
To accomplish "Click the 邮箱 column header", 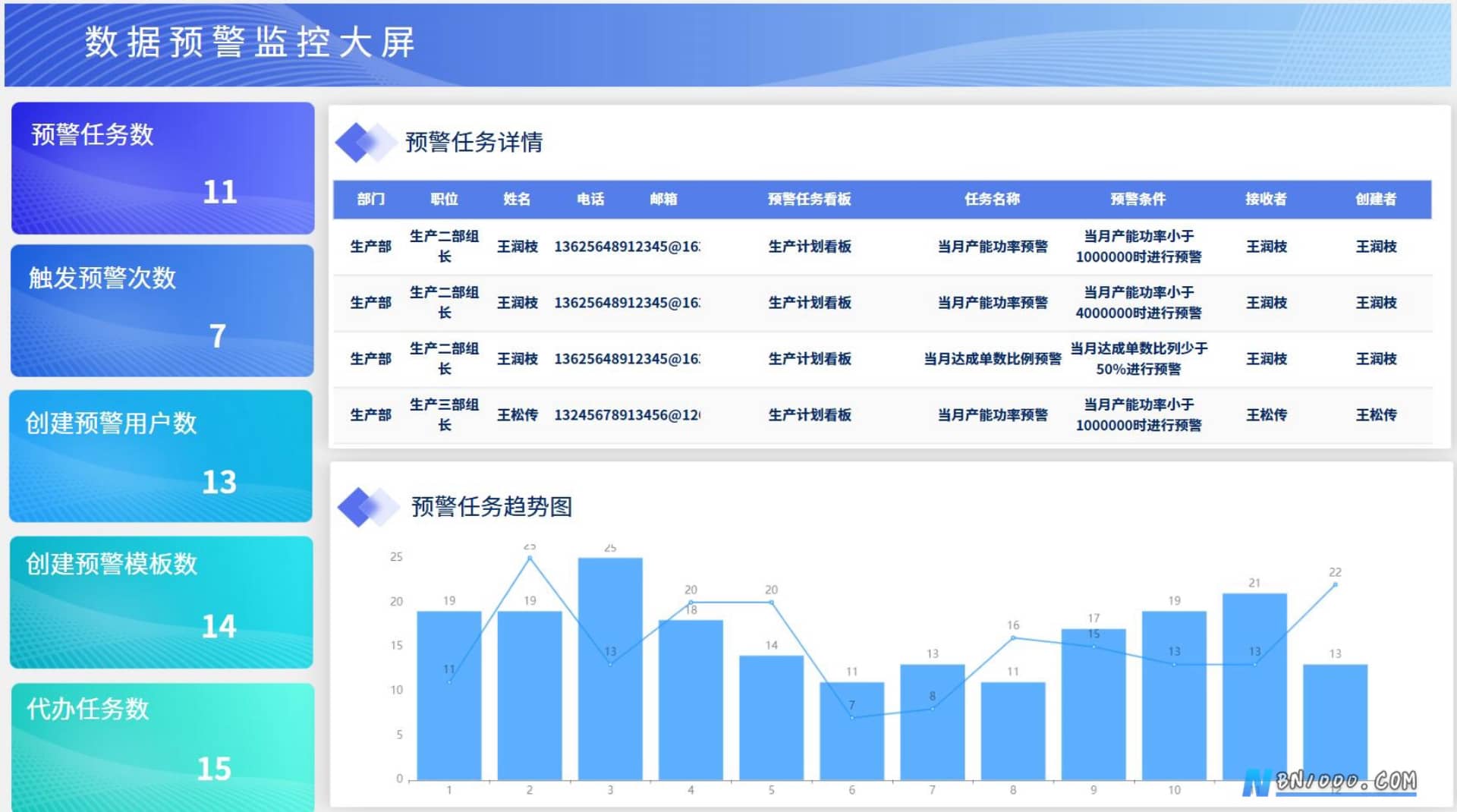I will [x=663, y=199].
